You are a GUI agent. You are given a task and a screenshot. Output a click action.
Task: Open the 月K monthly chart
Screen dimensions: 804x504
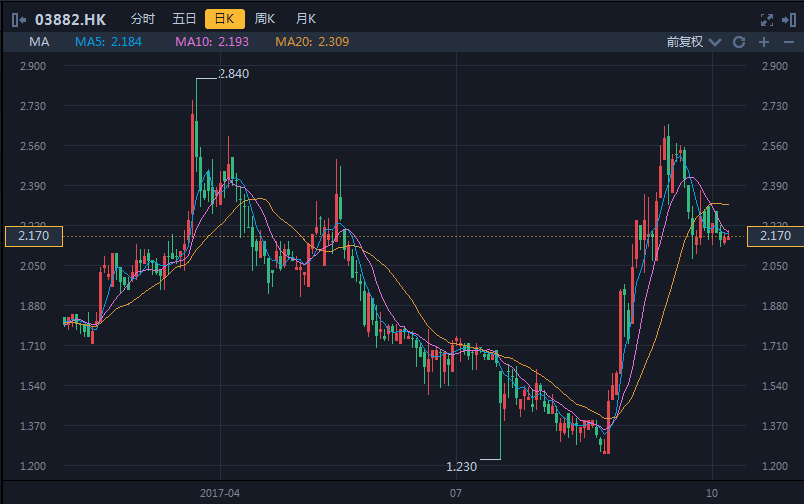click(x=305, y=19)
